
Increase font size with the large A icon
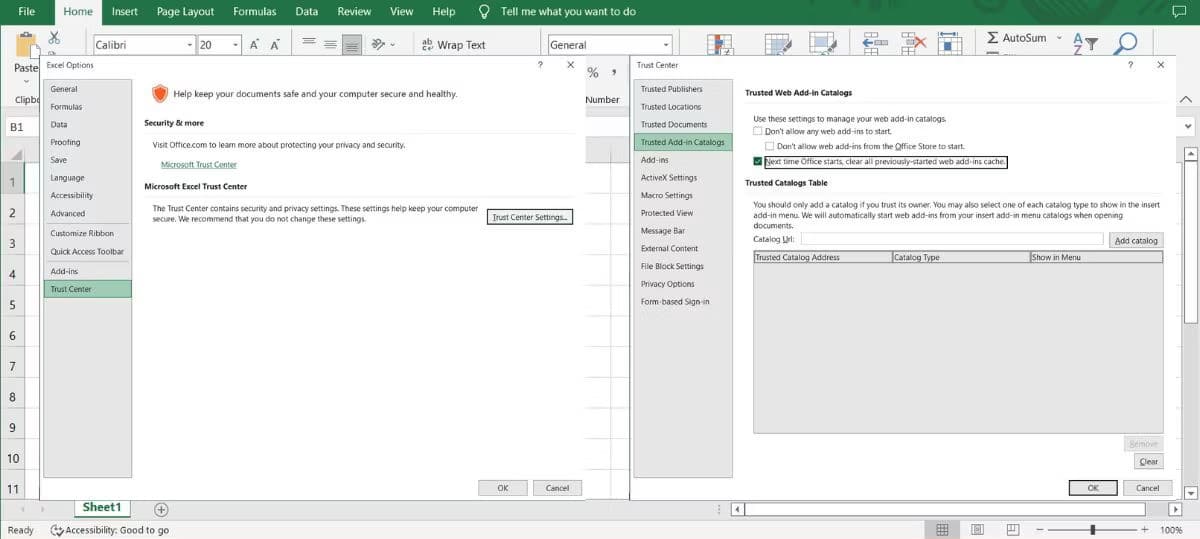[255, 44]
